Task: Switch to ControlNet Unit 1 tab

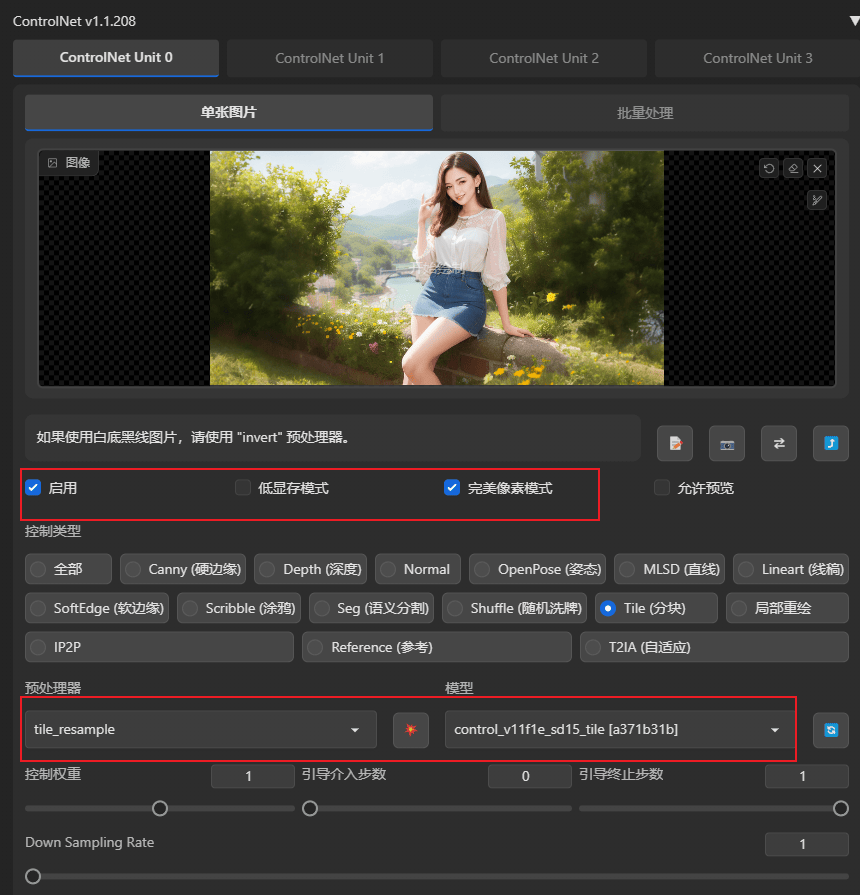Action: pyautogui.click(x=330, y=58)
